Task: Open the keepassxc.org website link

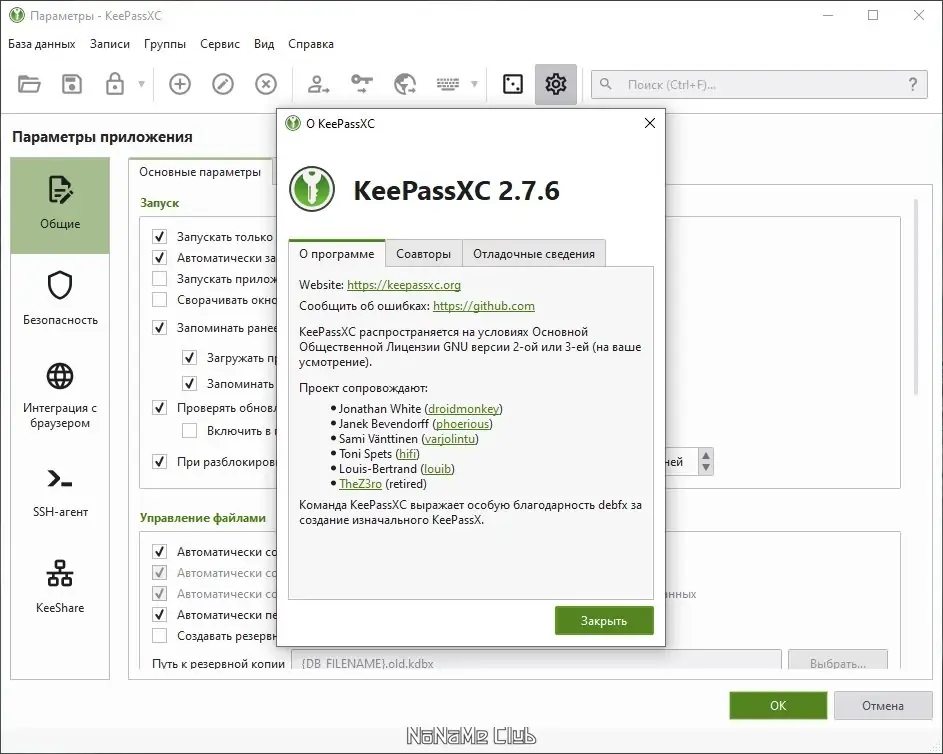Action: 404,285
